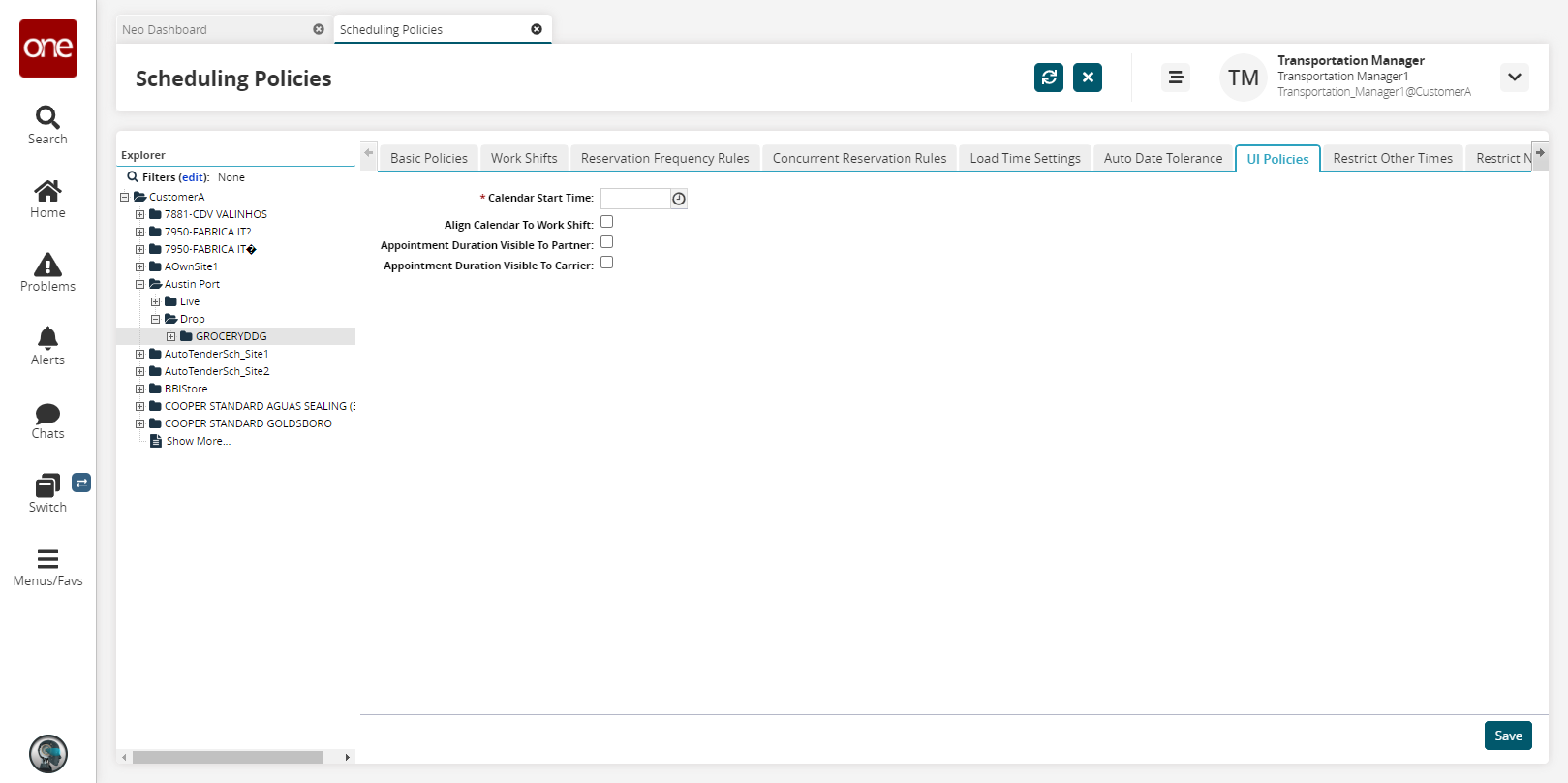Open the Concurrent Reservation Rules tab
Viewport: 1568px width, 783px height.
tap(860, 158)
